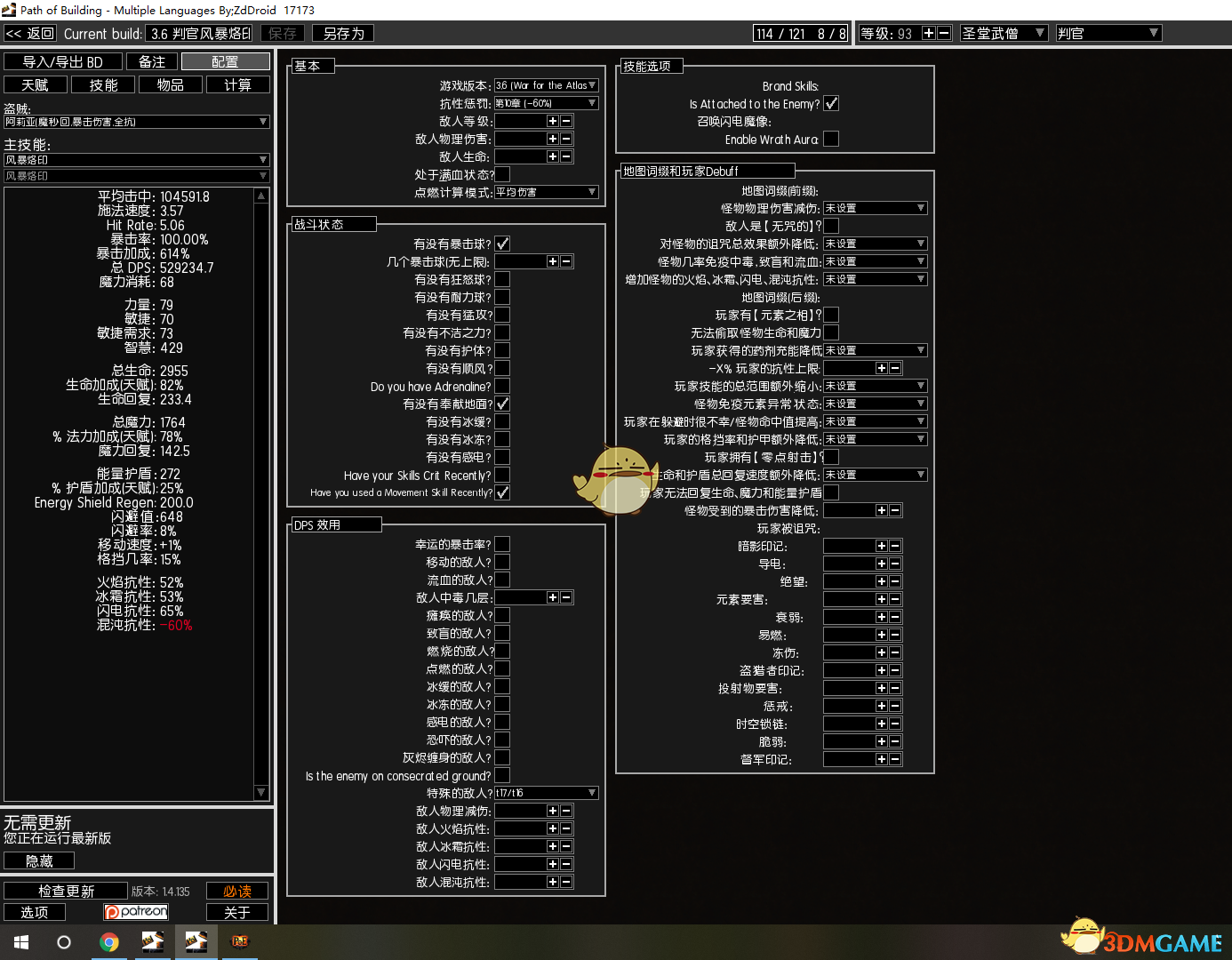Click the Patreon logo button
This screenshot has height=960, width=1232.
(x=136, y=912)
